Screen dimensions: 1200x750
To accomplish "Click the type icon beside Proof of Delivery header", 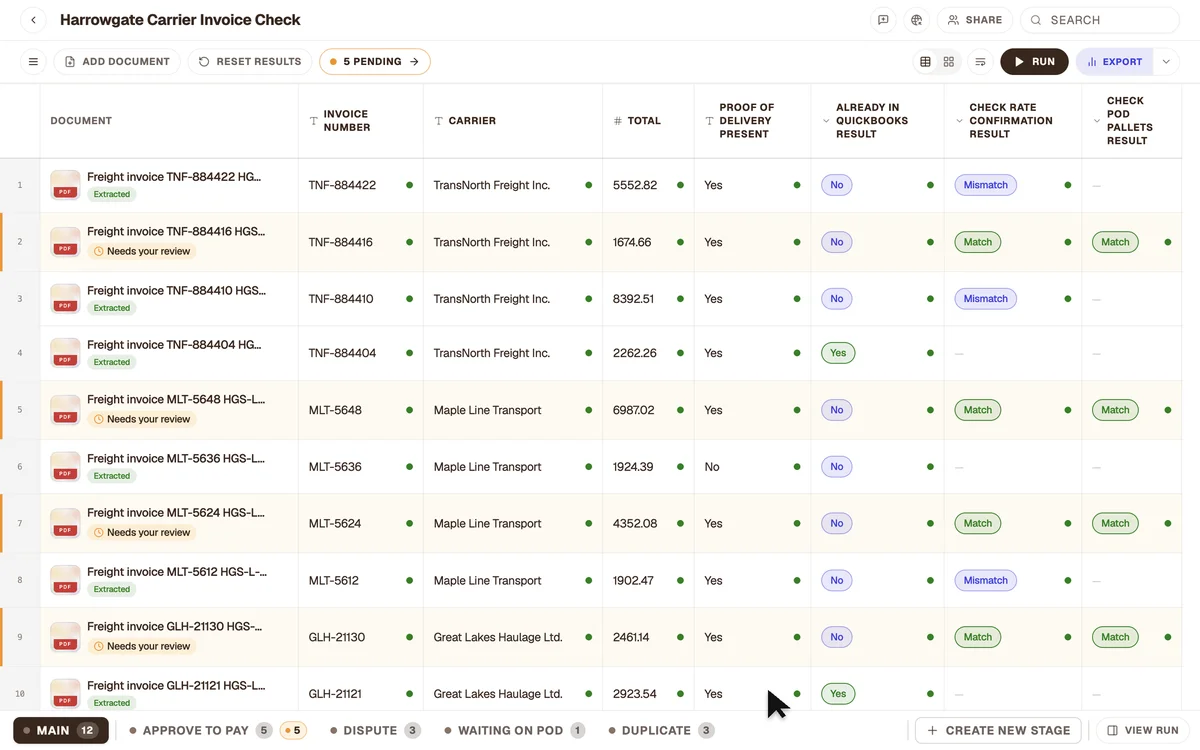I will click(x=709, y=121).
